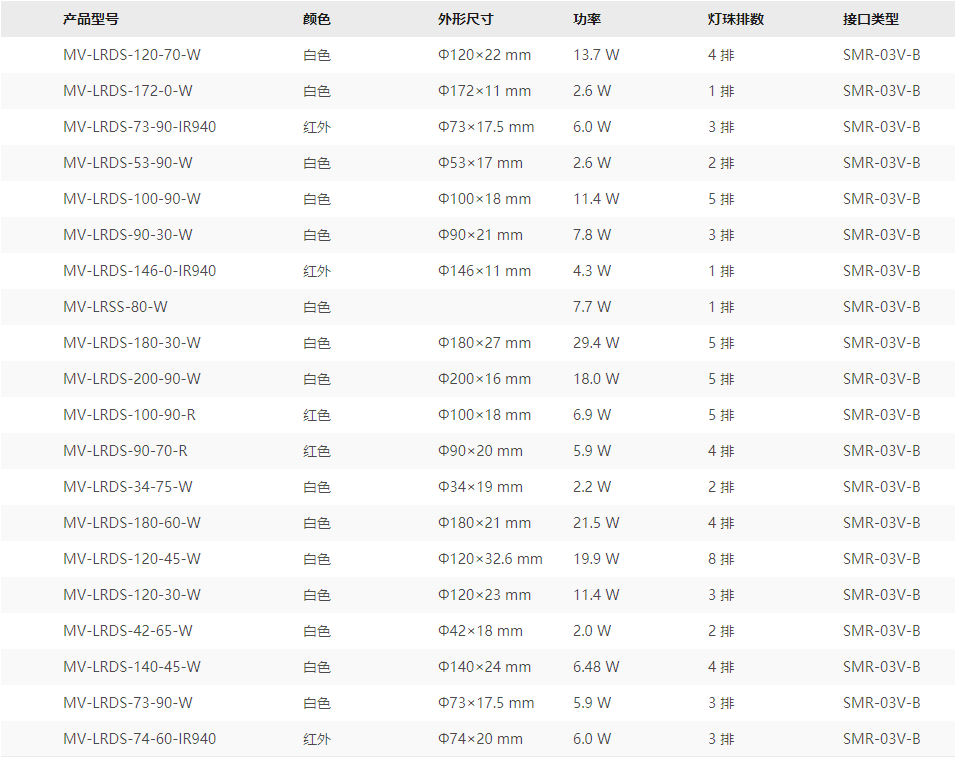
Task: Select the 灯珠排数 column header
Action: (x=736, y=19)
